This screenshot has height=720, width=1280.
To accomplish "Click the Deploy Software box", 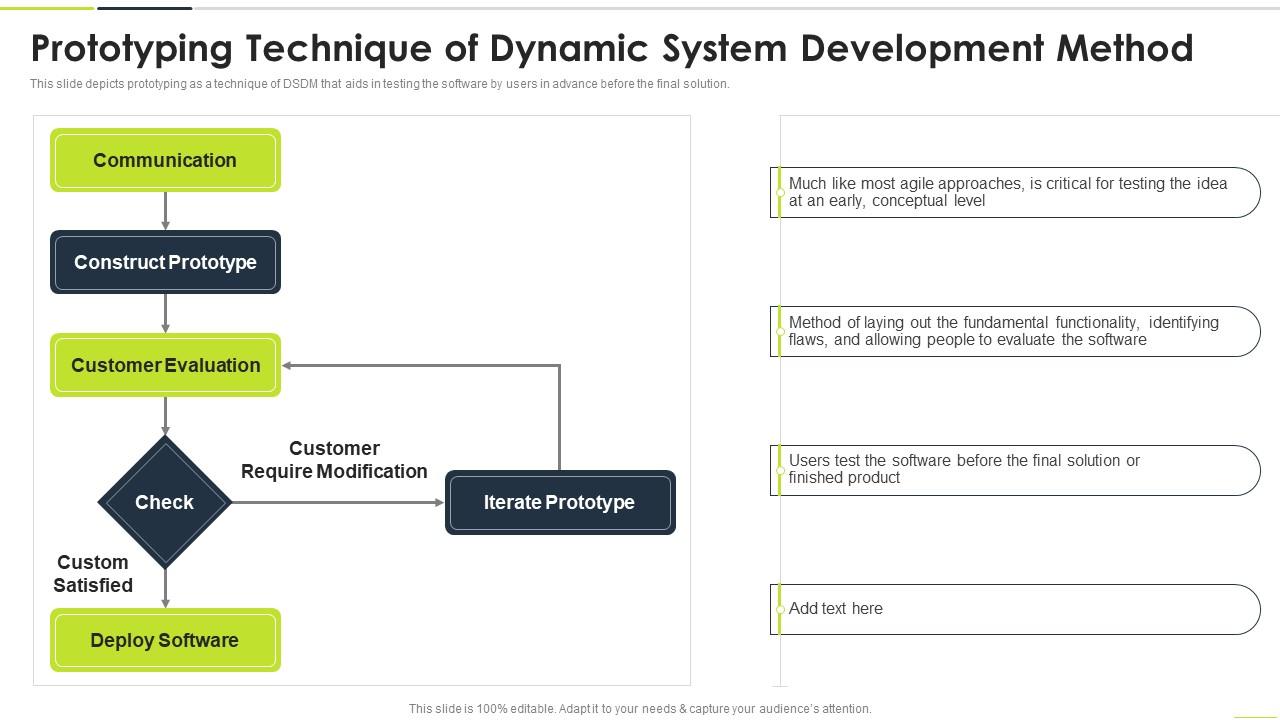I will click(165, 640).
